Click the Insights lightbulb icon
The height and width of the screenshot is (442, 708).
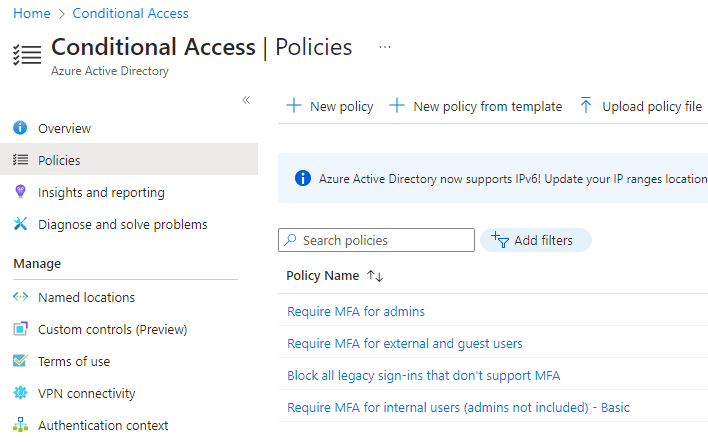point(20,191)
